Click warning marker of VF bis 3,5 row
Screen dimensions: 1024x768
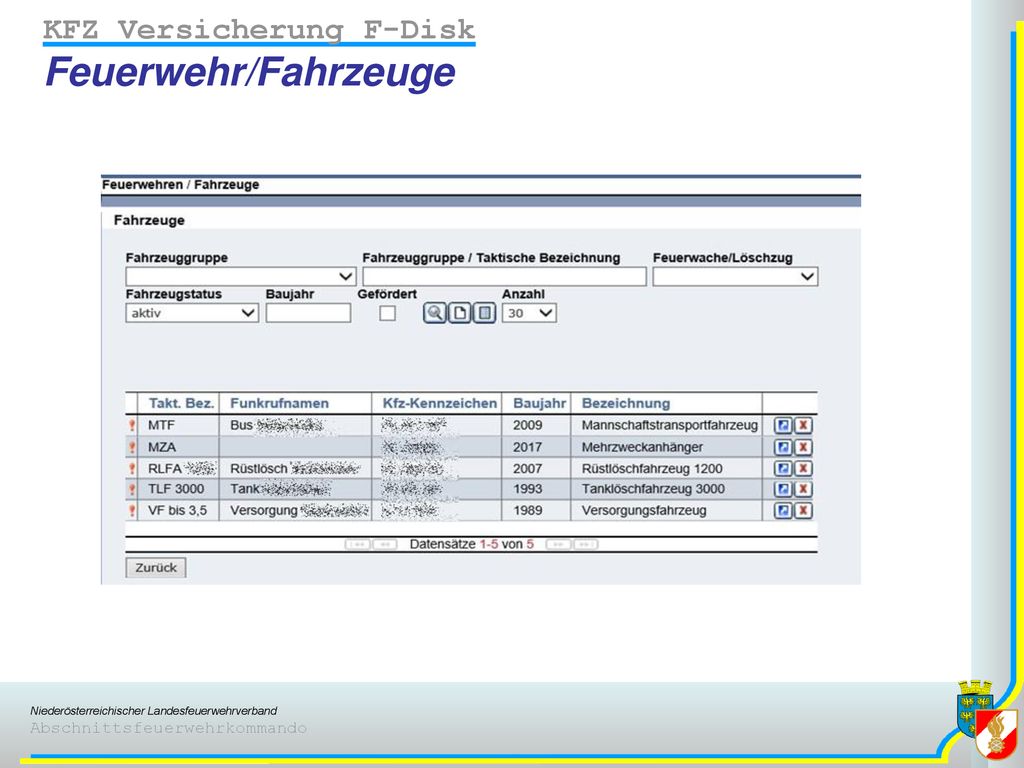(132, 511)
